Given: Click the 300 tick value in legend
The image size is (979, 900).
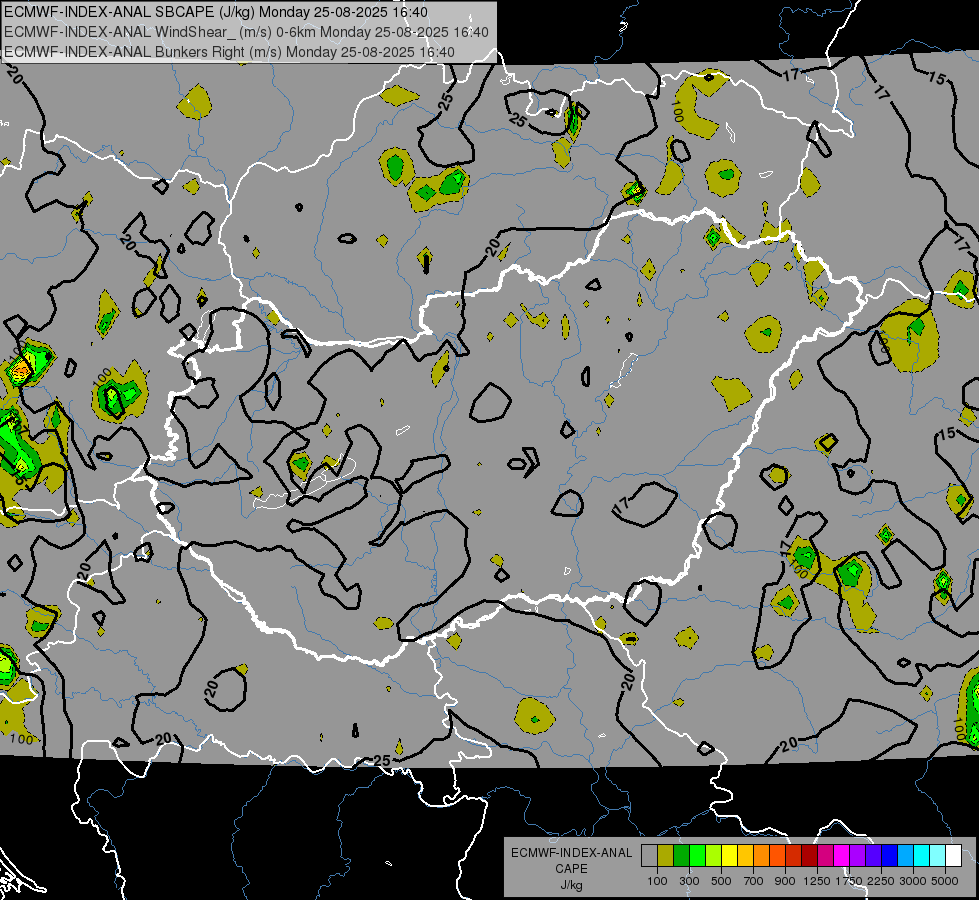Looking at the screenshot, I should point(689,881).
